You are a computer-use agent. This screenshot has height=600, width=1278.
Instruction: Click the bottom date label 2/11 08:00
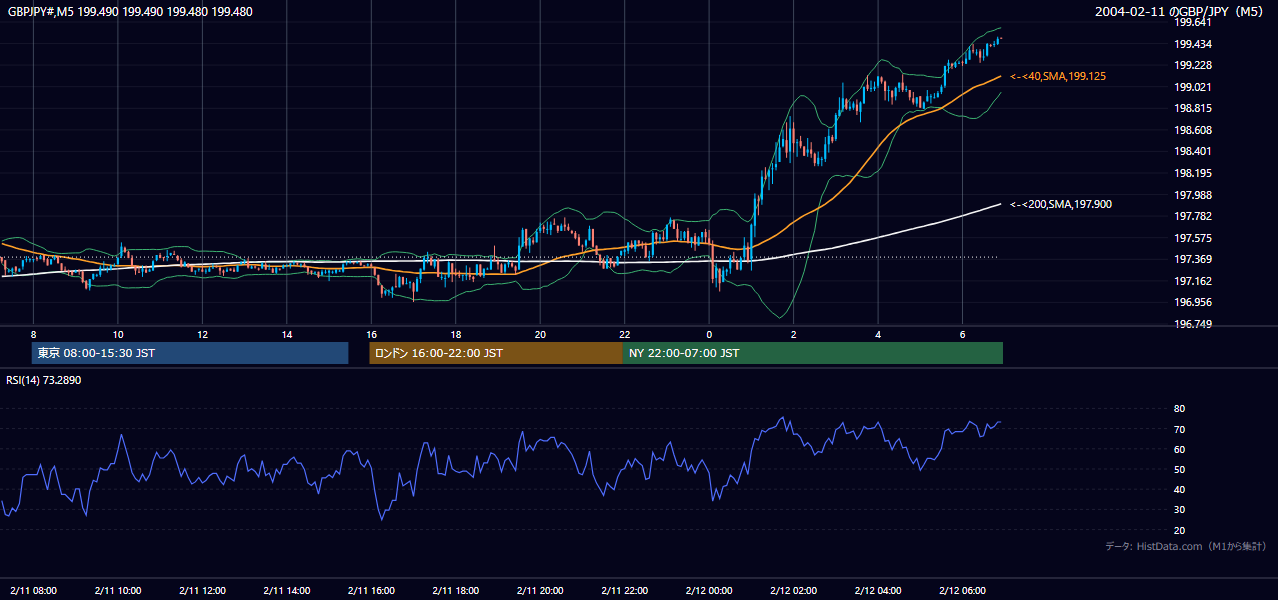[x=34, y=590]
